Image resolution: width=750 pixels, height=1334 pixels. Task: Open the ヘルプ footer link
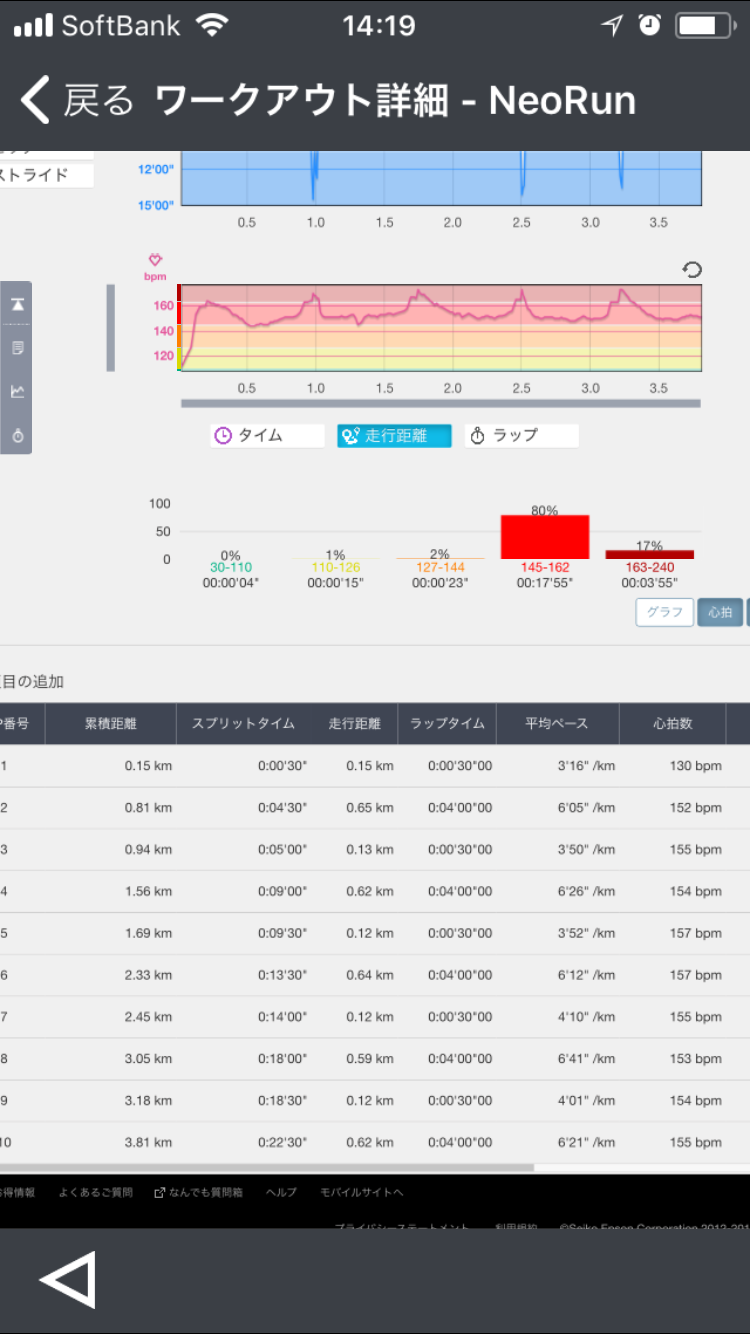(281, 1192)
